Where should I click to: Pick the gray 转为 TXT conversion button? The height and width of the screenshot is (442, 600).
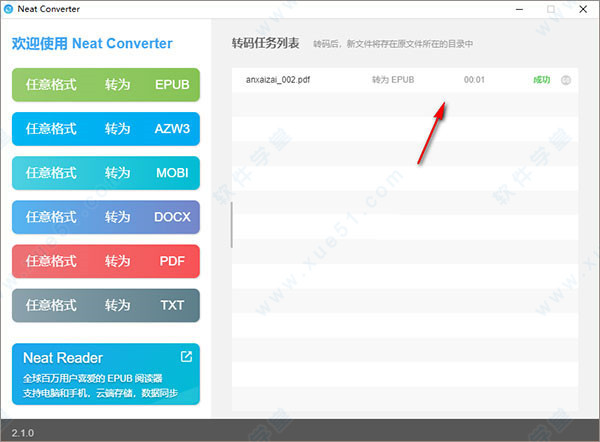[x=106, y=305]
